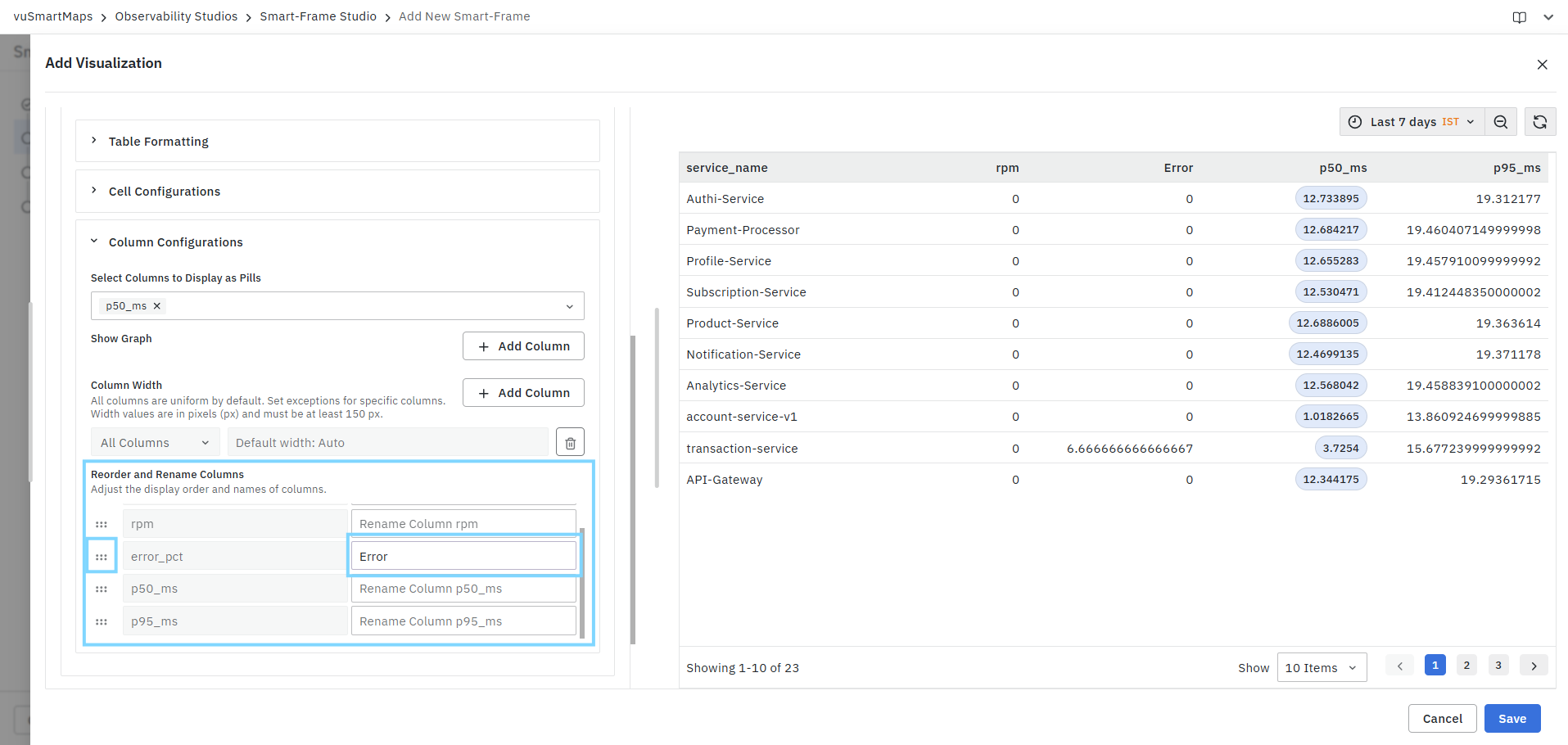Click the 19.29361715 p95 value
Screen dimensions: 1568x745
click(1501, 480)
